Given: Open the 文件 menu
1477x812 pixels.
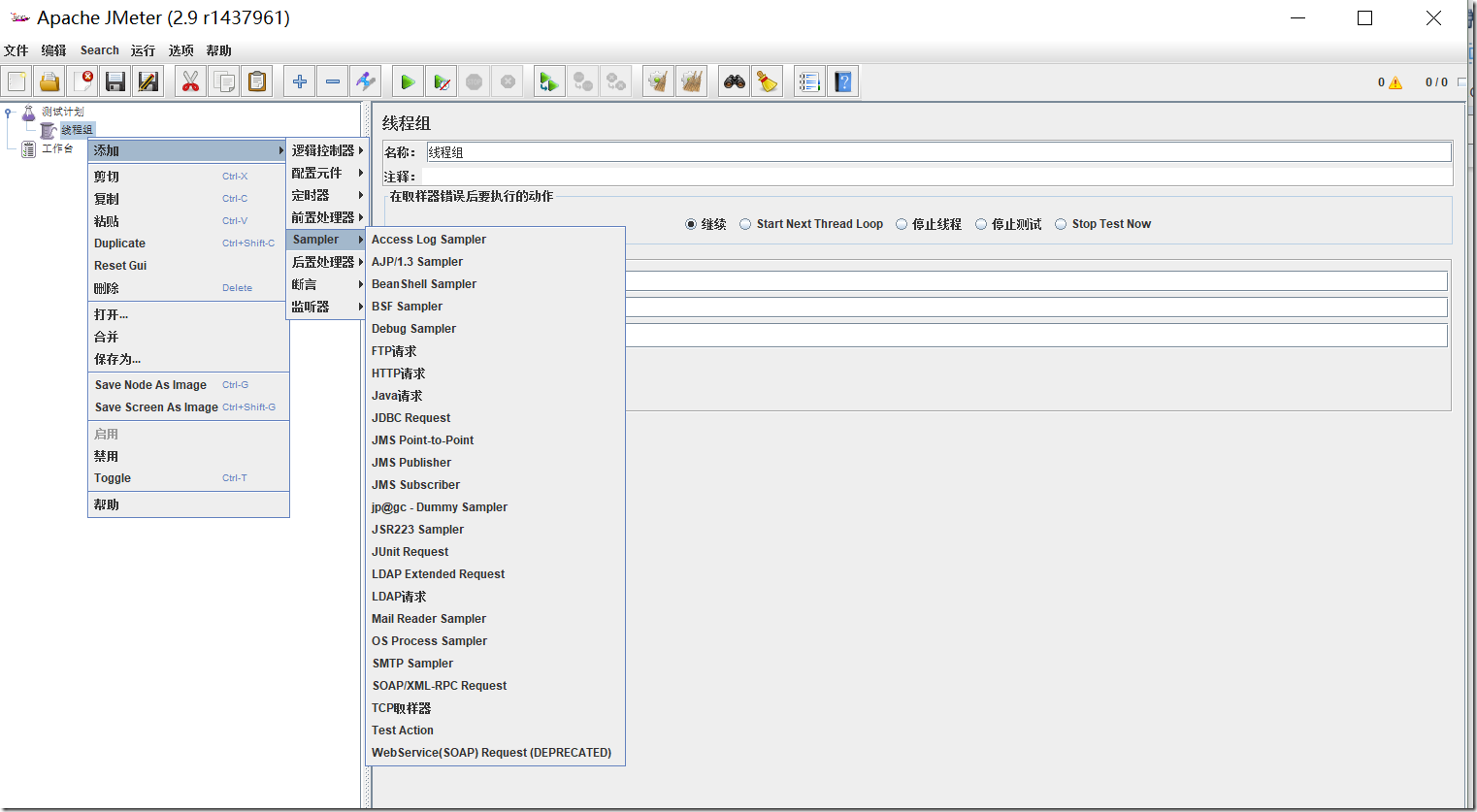Looking at the screenshot, I should pyautogui.click(x=16, y=50).
